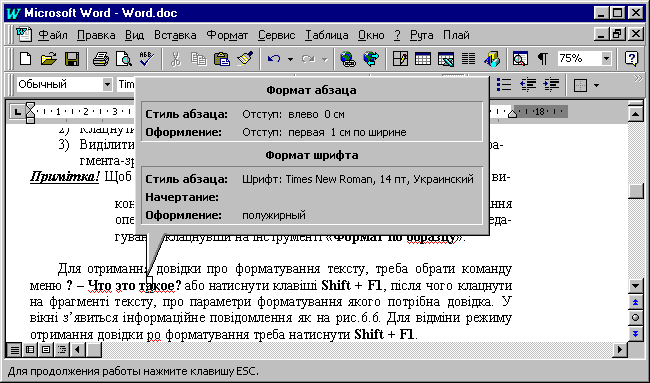This screenshot has width=650, height=383.
Task: Click vertical scrollbar up arrow
Action: pyautogui.click(x=635, y=114)
